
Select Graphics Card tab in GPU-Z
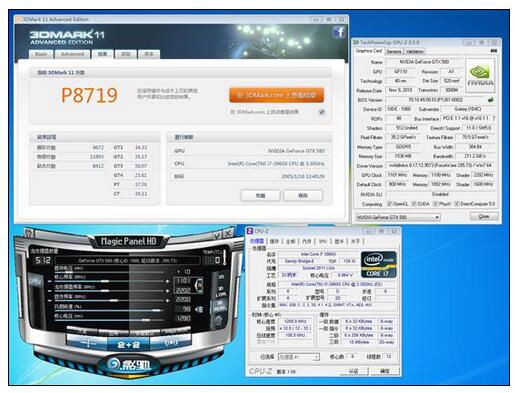369,51
